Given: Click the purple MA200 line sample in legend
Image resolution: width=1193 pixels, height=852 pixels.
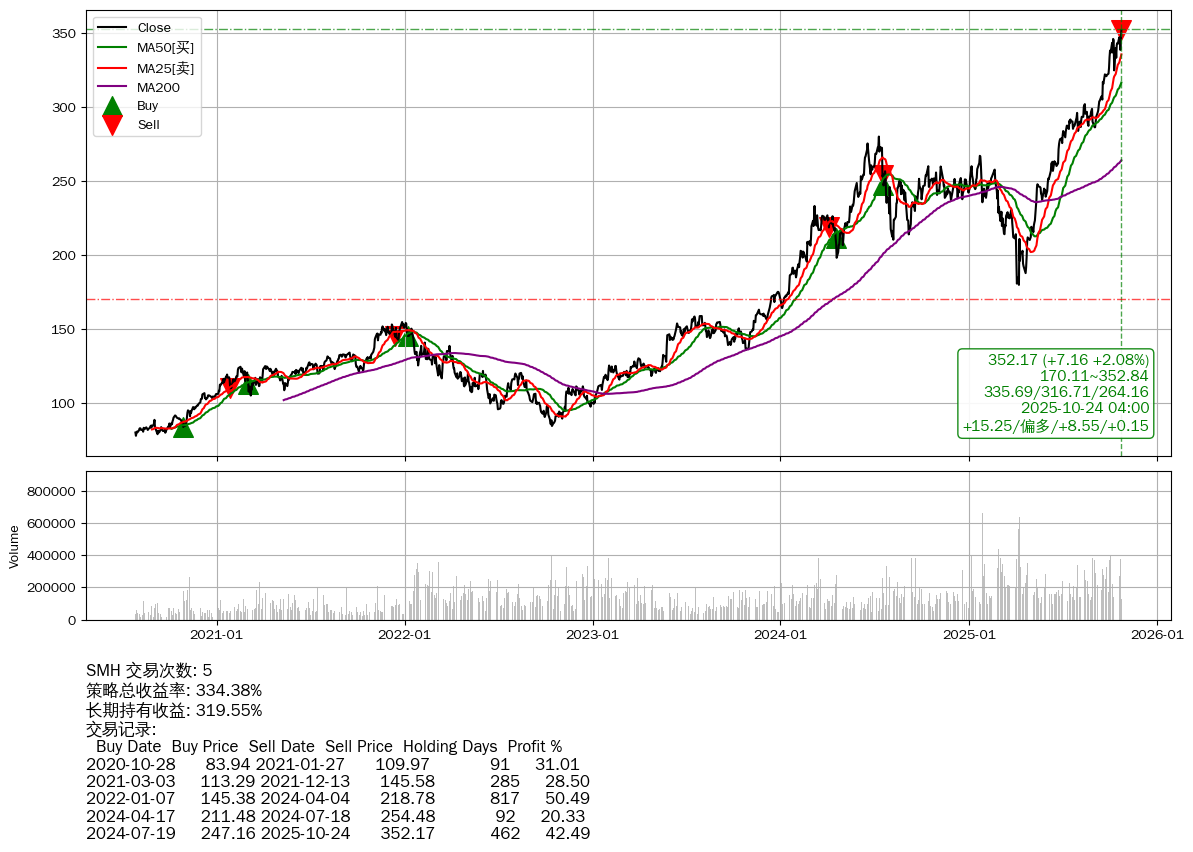Looking at the screenshot, I should click(x=113, y=88).
